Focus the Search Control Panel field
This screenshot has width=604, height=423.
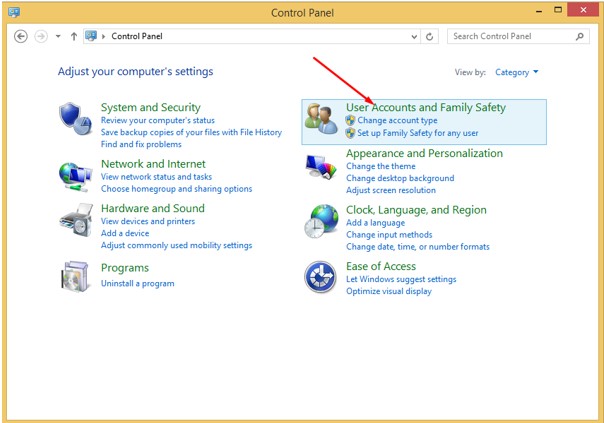pos(518,36)
